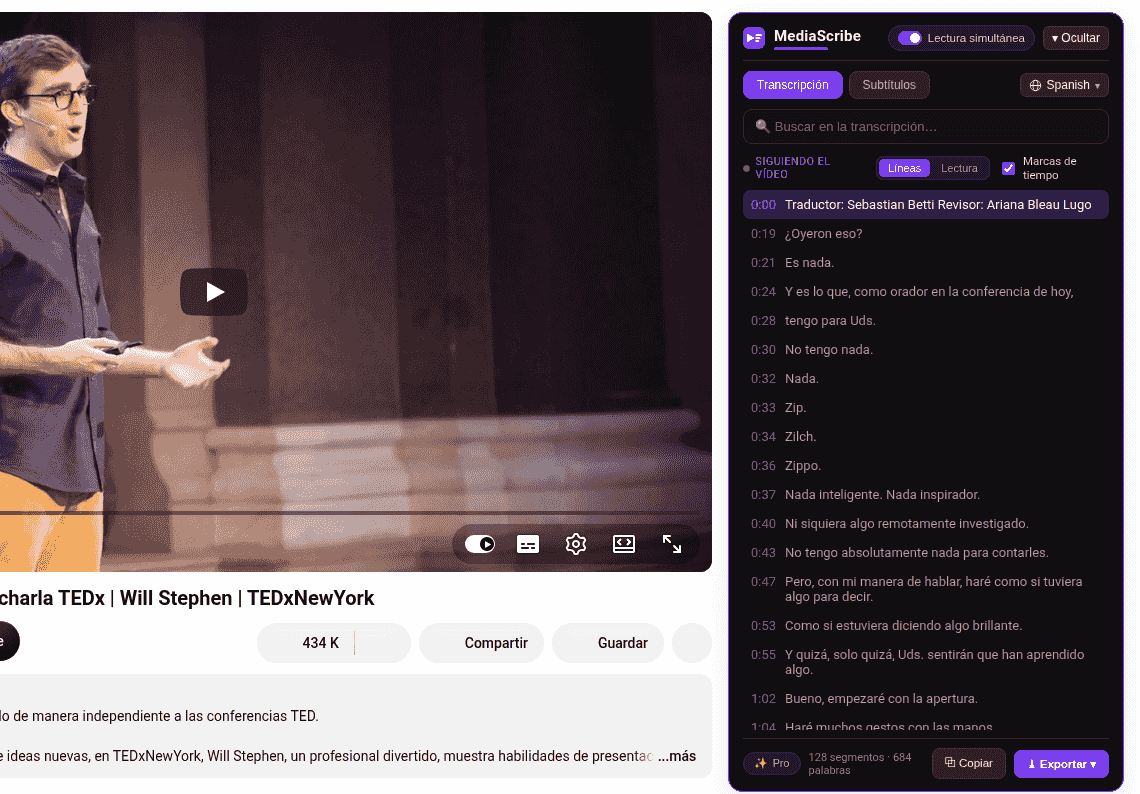Image resolution: width=1140 pixels, height=794 pixels.
Task: Save video with Guardar button
Action: (x=608, y=643)
